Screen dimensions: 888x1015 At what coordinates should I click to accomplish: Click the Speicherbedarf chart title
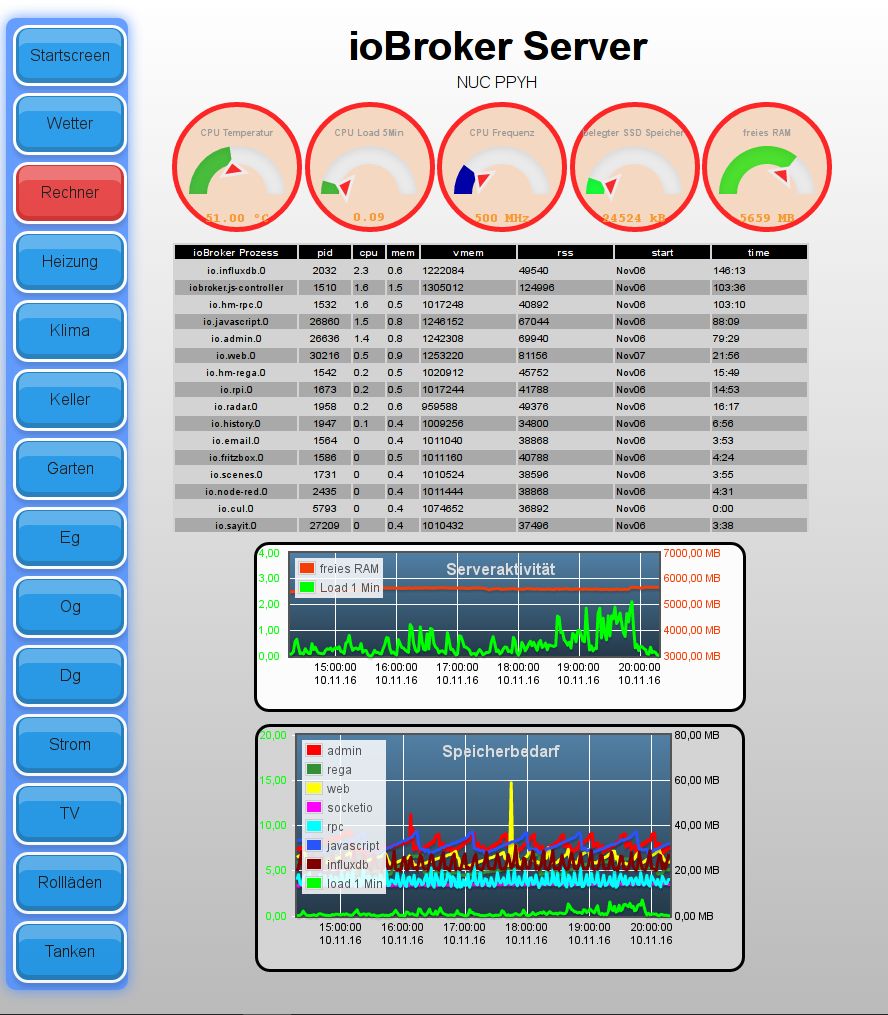[x=500, y=751]
